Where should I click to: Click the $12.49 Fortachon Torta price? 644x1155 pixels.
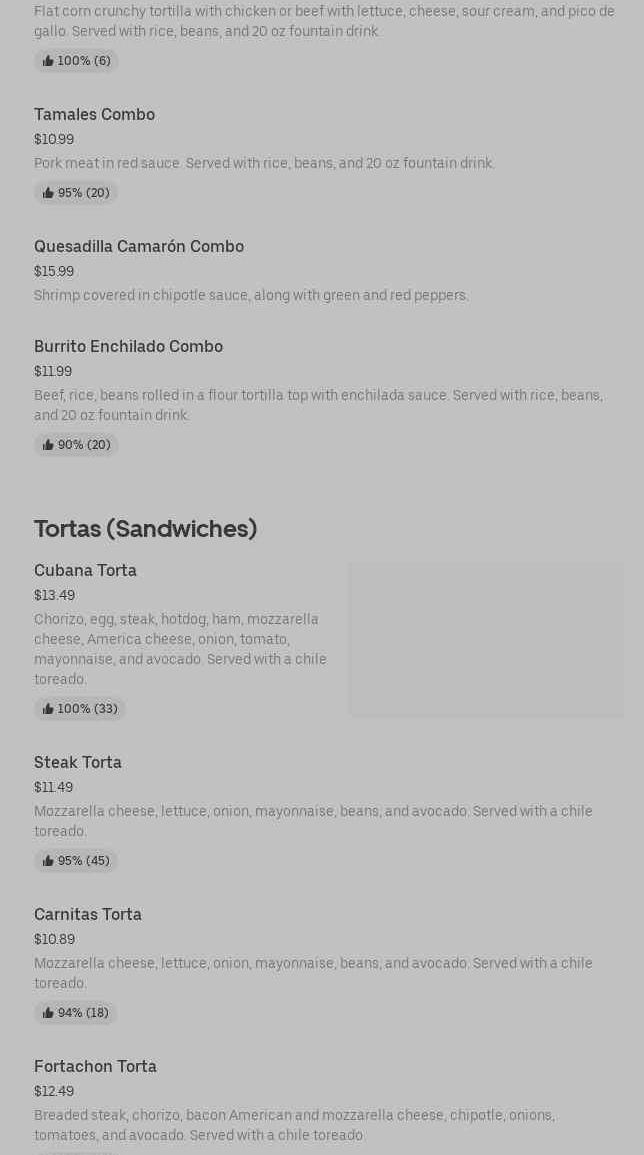point(54,1091)
